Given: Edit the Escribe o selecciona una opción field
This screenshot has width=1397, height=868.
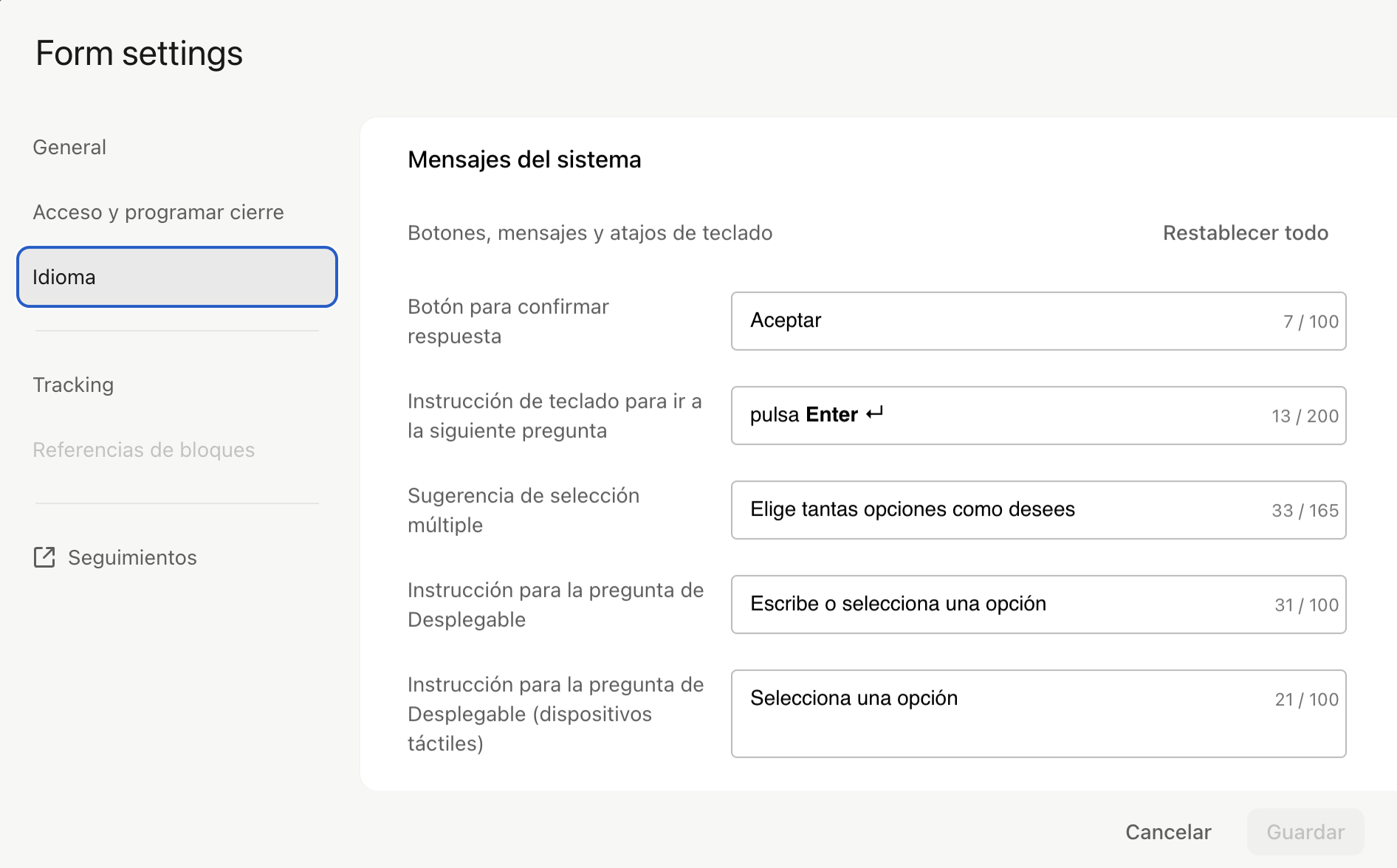Looking at the screenshot, I should tap(1038, 604).
